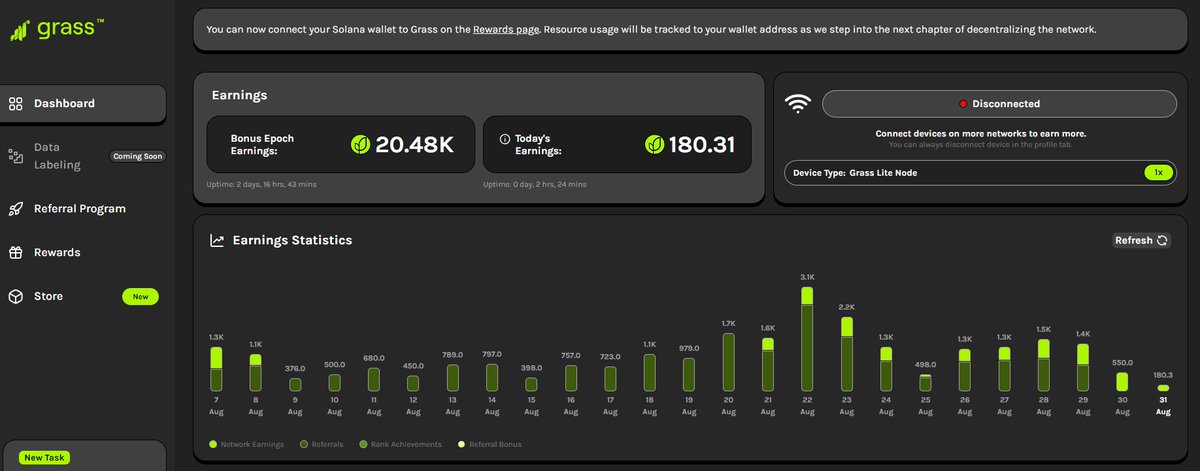Viewport: 1200px width, 471px height.
Task: Click the Dashboard grid icon
Action: [x=15, y=103]
